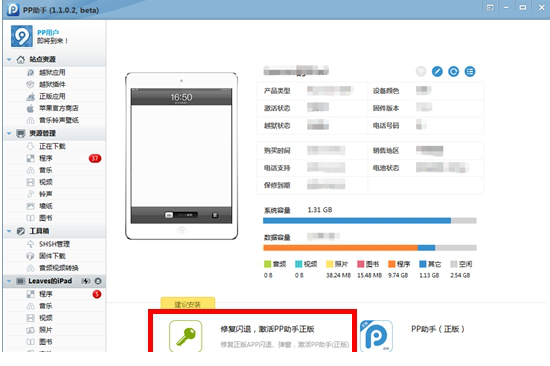The width and height of the screenshot is (550, 366).
Task: Click the grey 空闲 legend swatch
Action: [454, 264]
